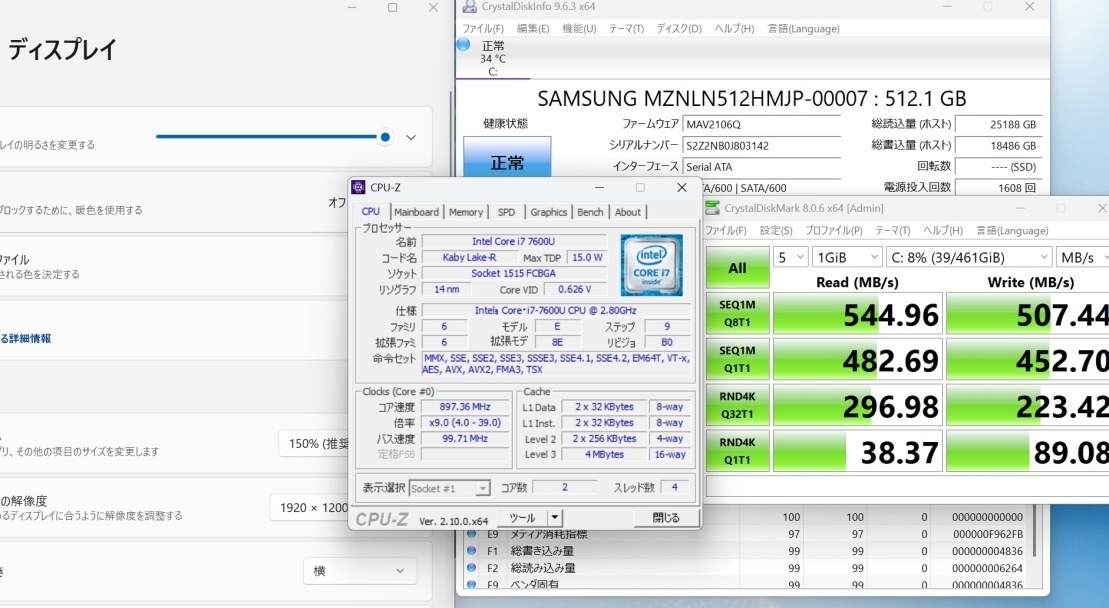Image resolution: width=1109 pixels, height=608 pixels.
Task: Click the 閉じる button in CPU-Z
Action: click(666, 518)
